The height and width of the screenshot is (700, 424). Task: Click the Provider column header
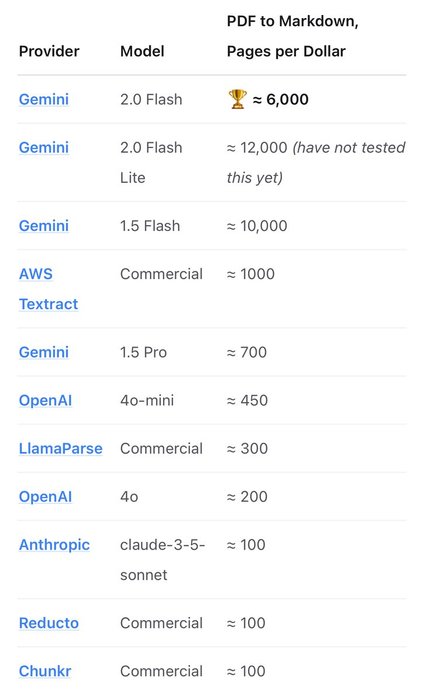[49, 51]
